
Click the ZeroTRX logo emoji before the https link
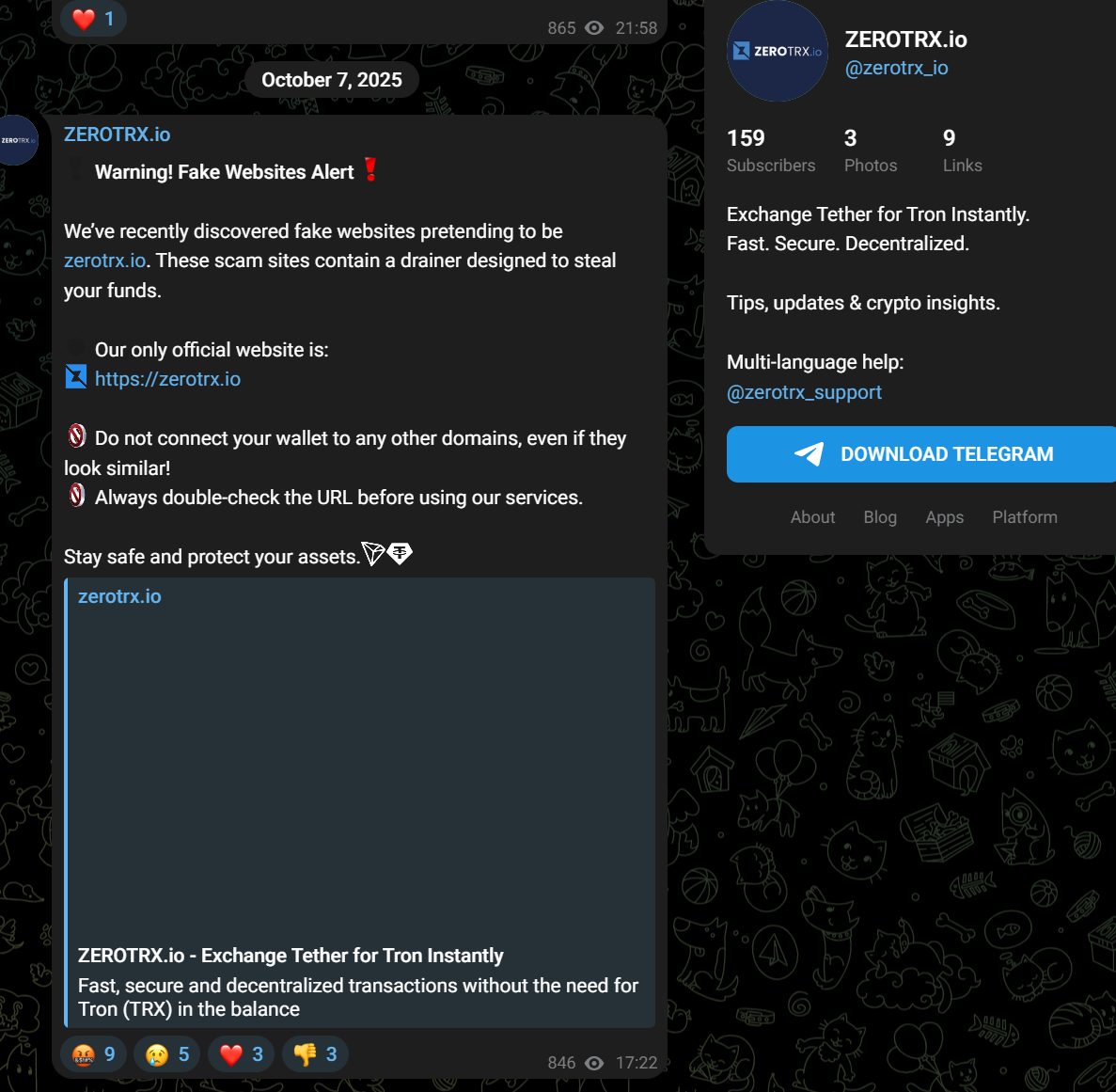pos(76,376)
